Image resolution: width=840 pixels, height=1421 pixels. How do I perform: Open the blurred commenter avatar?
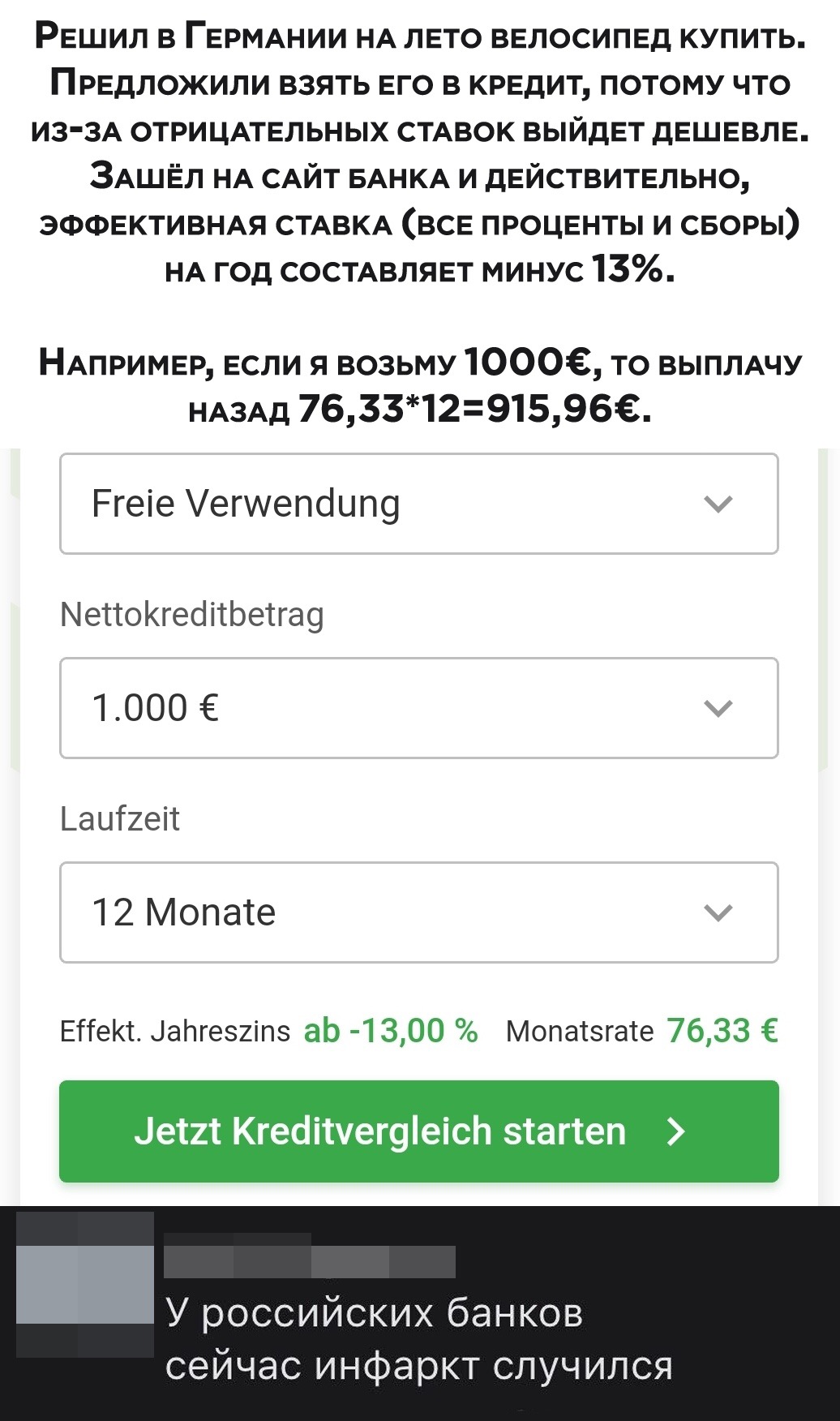(x=85, y=1284)
